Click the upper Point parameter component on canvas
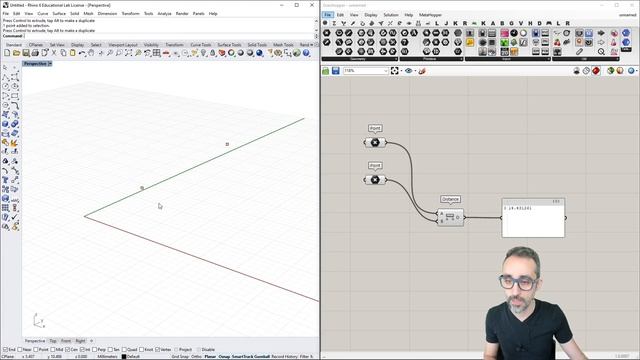The width and height of the screenshot is (640, 360). coord(375,142)
